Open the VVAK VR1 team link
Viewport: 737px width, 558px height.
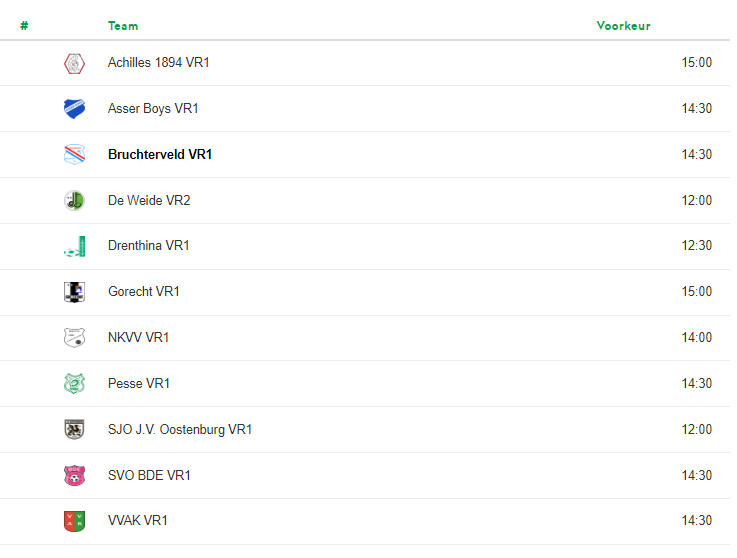tap(138, 520)
